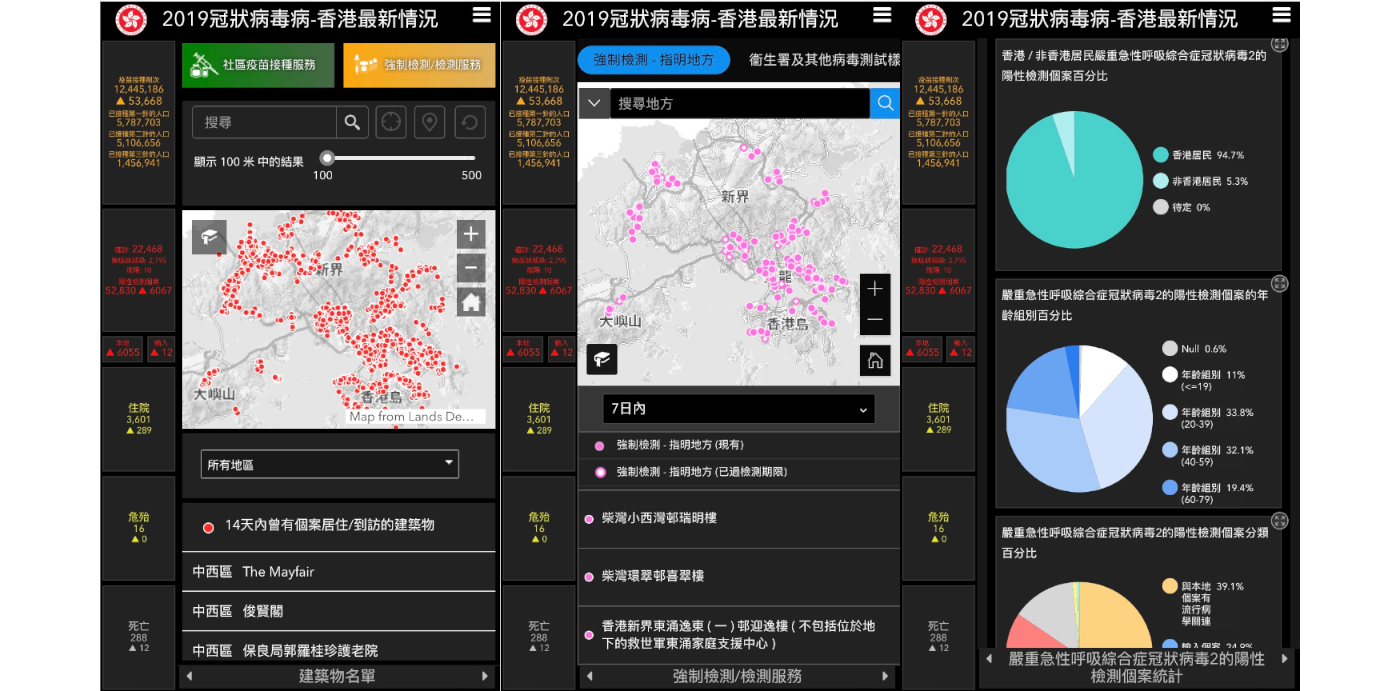Open the 所有地區 district dropdown
Image resolution: width=1400 pixels, height=691 pixels.
click(330, 464)
